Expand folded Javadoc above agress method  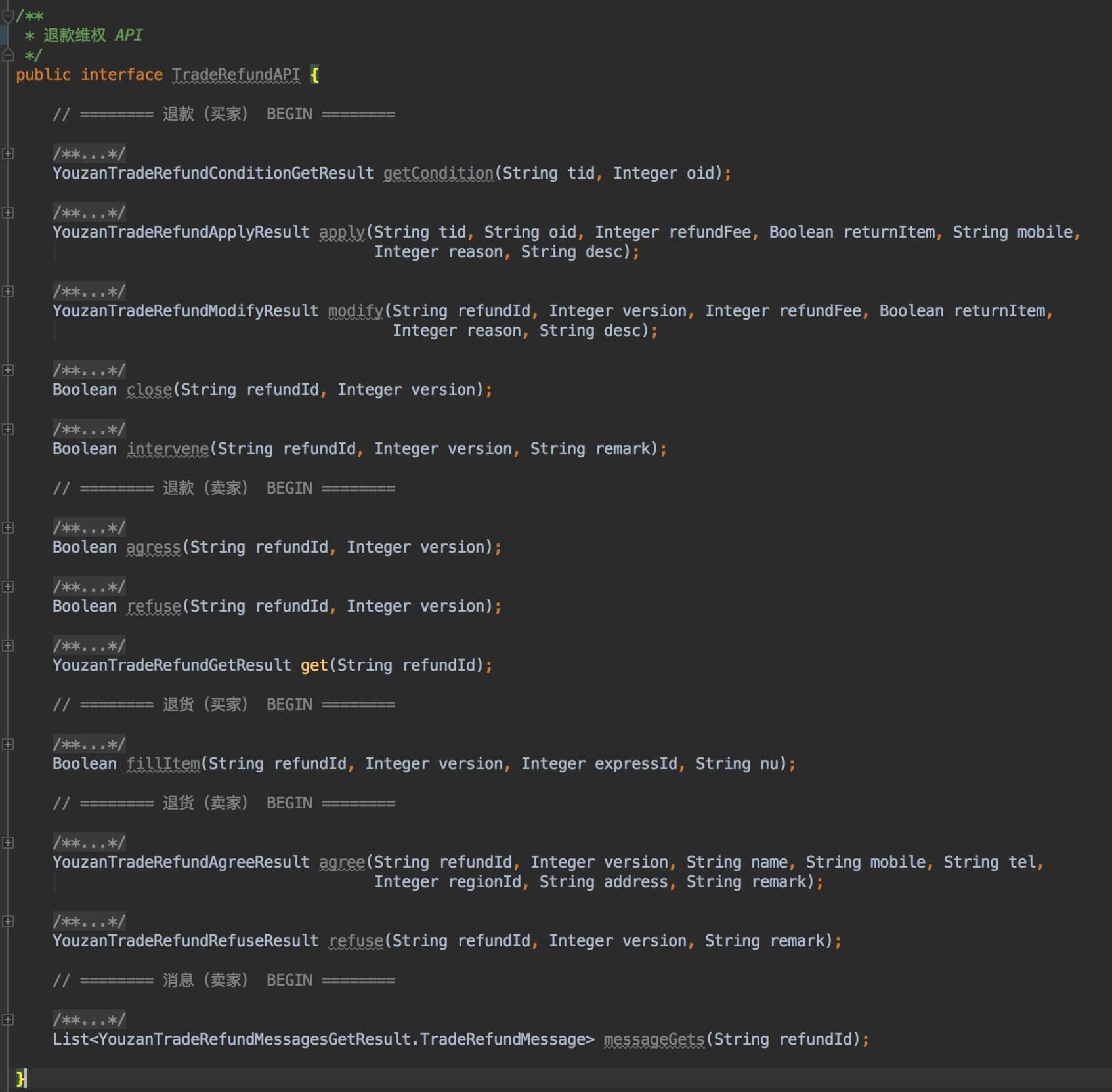pos(8,528)
